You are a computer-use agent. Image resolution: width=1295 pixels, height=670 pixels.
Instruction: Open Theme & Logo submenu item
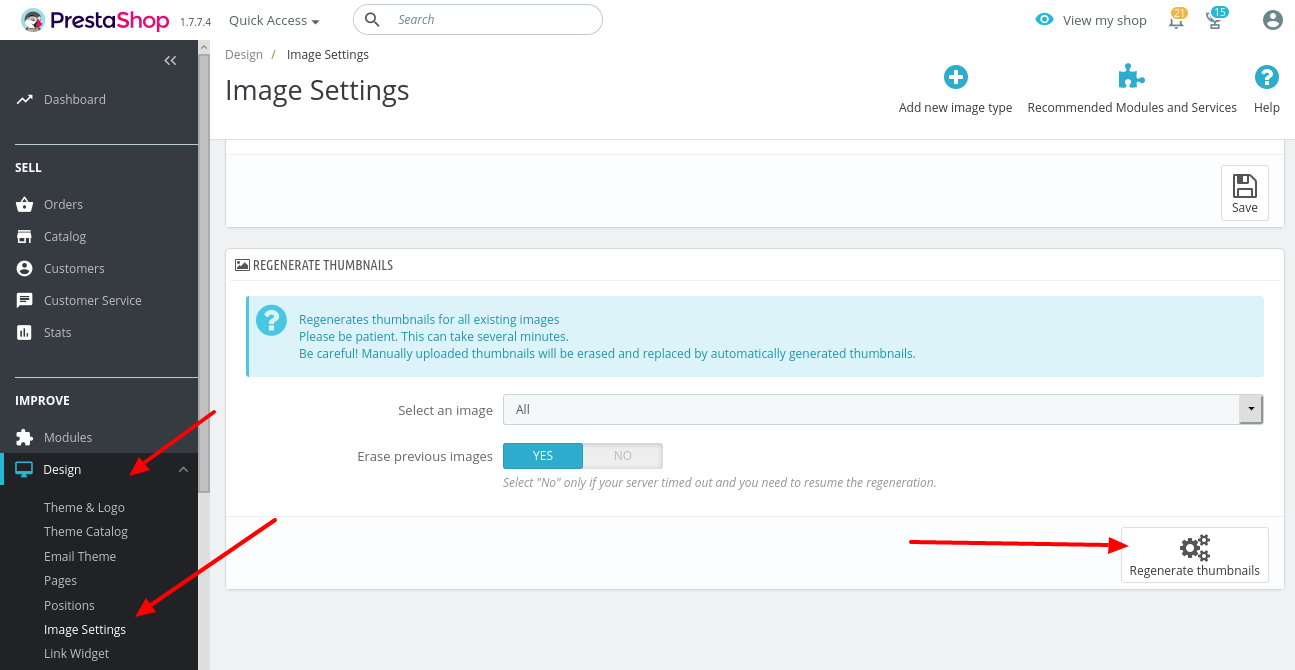84,508
